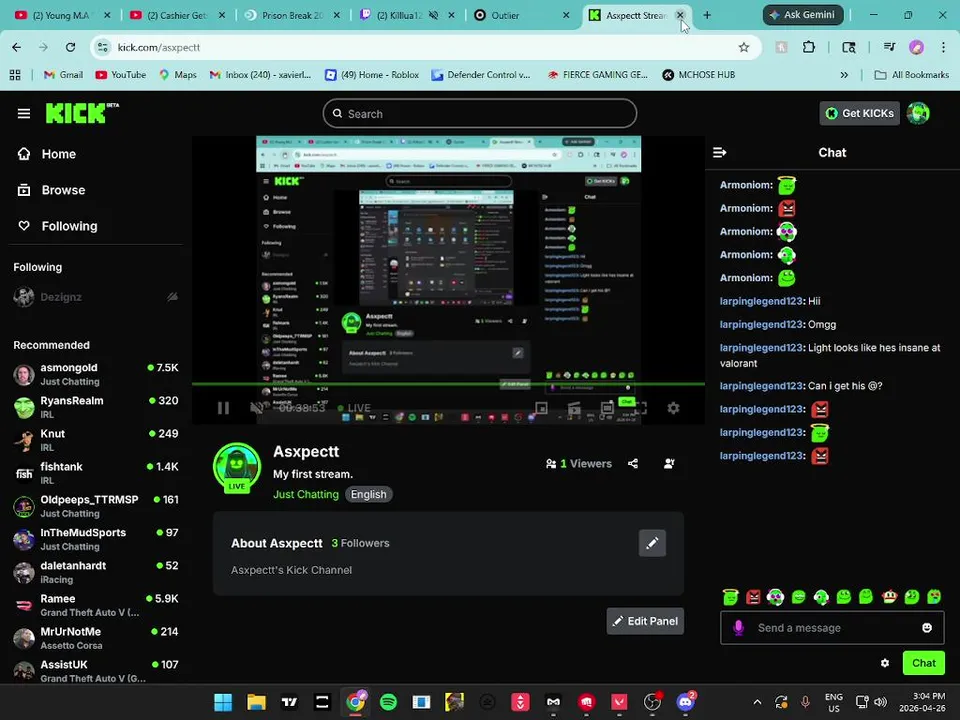Open video player settings gear
This screenshot has height=720, width=960.
(x=673, y=408)
